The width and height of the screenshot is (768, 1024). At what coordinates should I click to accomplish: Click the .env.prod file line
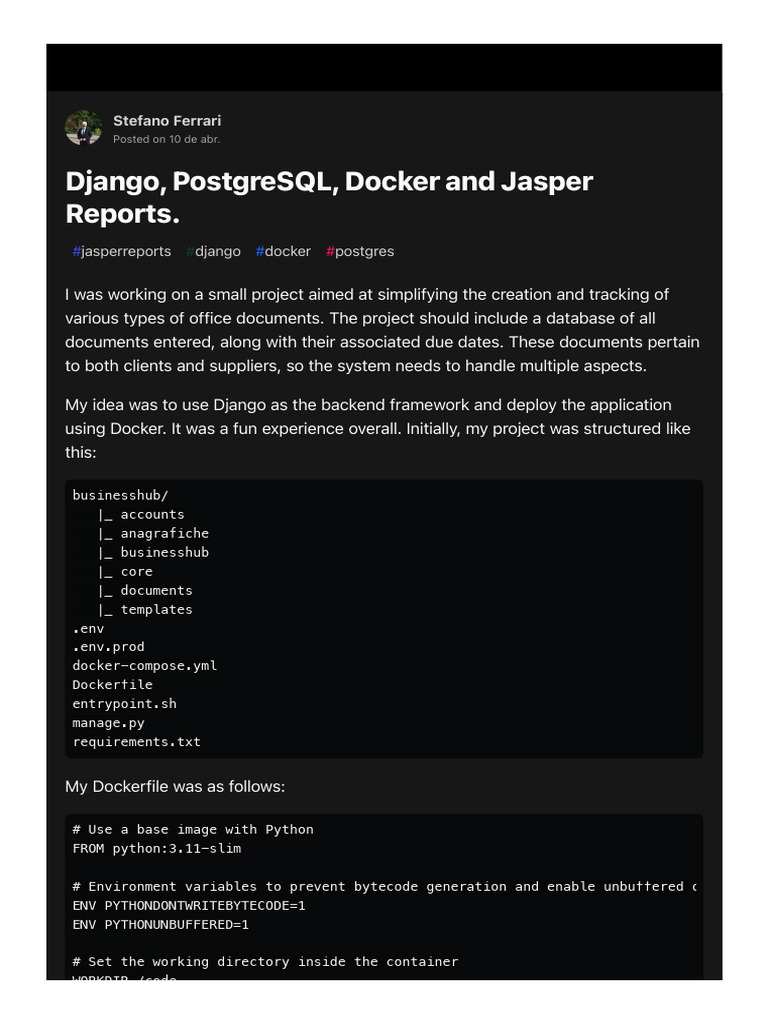[x=108, y=647]
